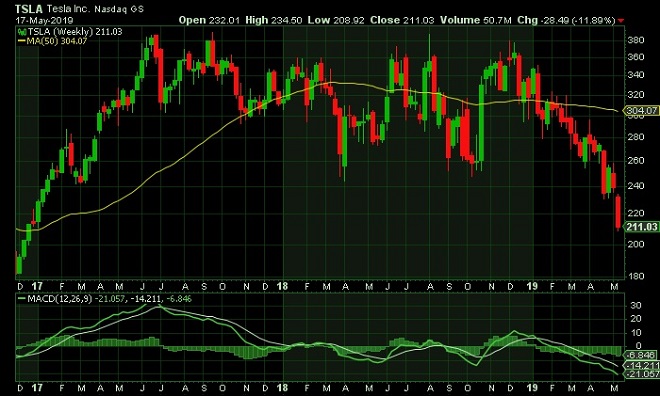Click the 17 year label under price chart
Image resolution: width=660 pixels, height=396 pixels.
[37, 286]
